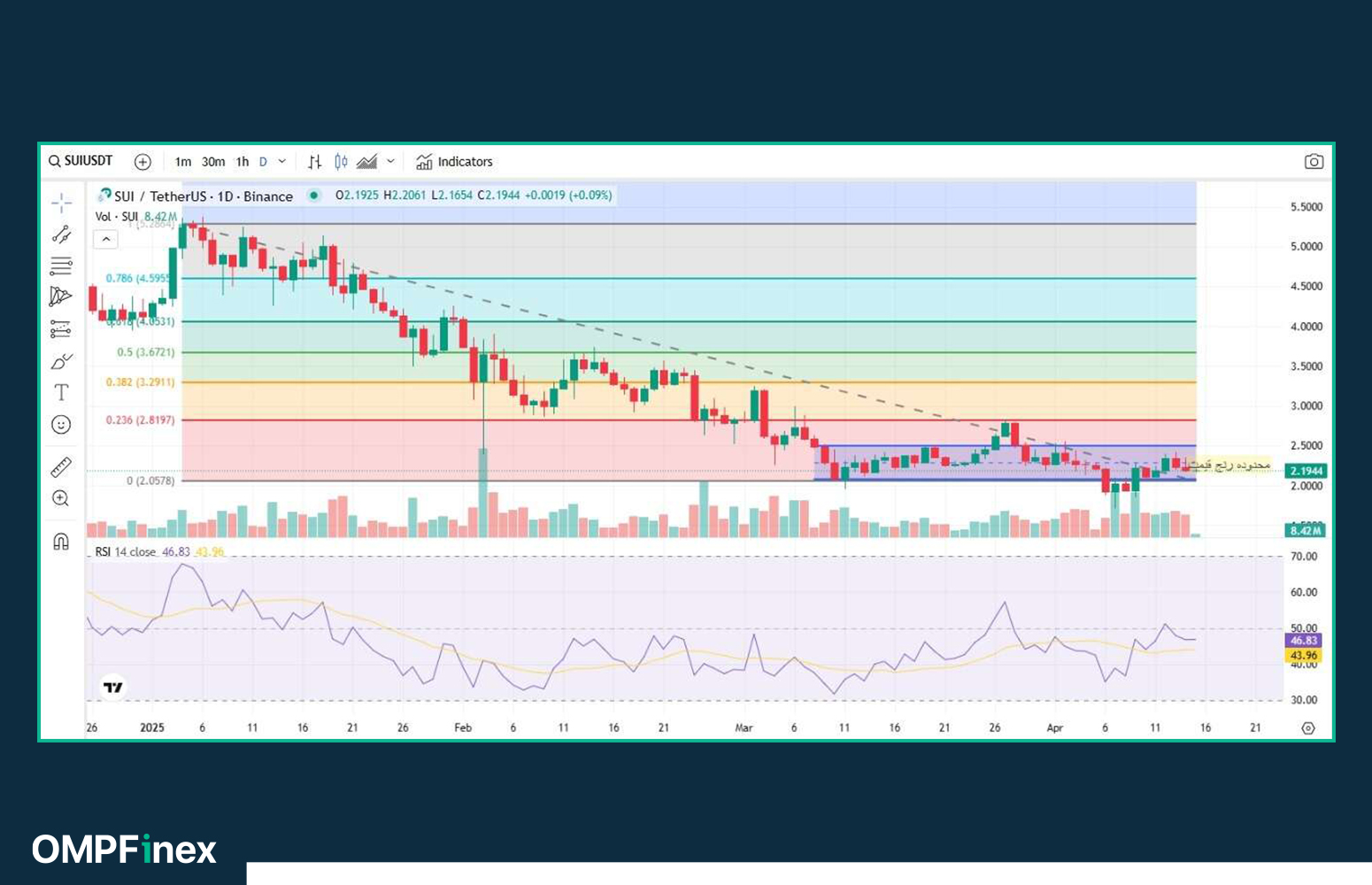Switch to the 30m timeframe
Viewport: 1372px width, 885px height.
(213, 161)
